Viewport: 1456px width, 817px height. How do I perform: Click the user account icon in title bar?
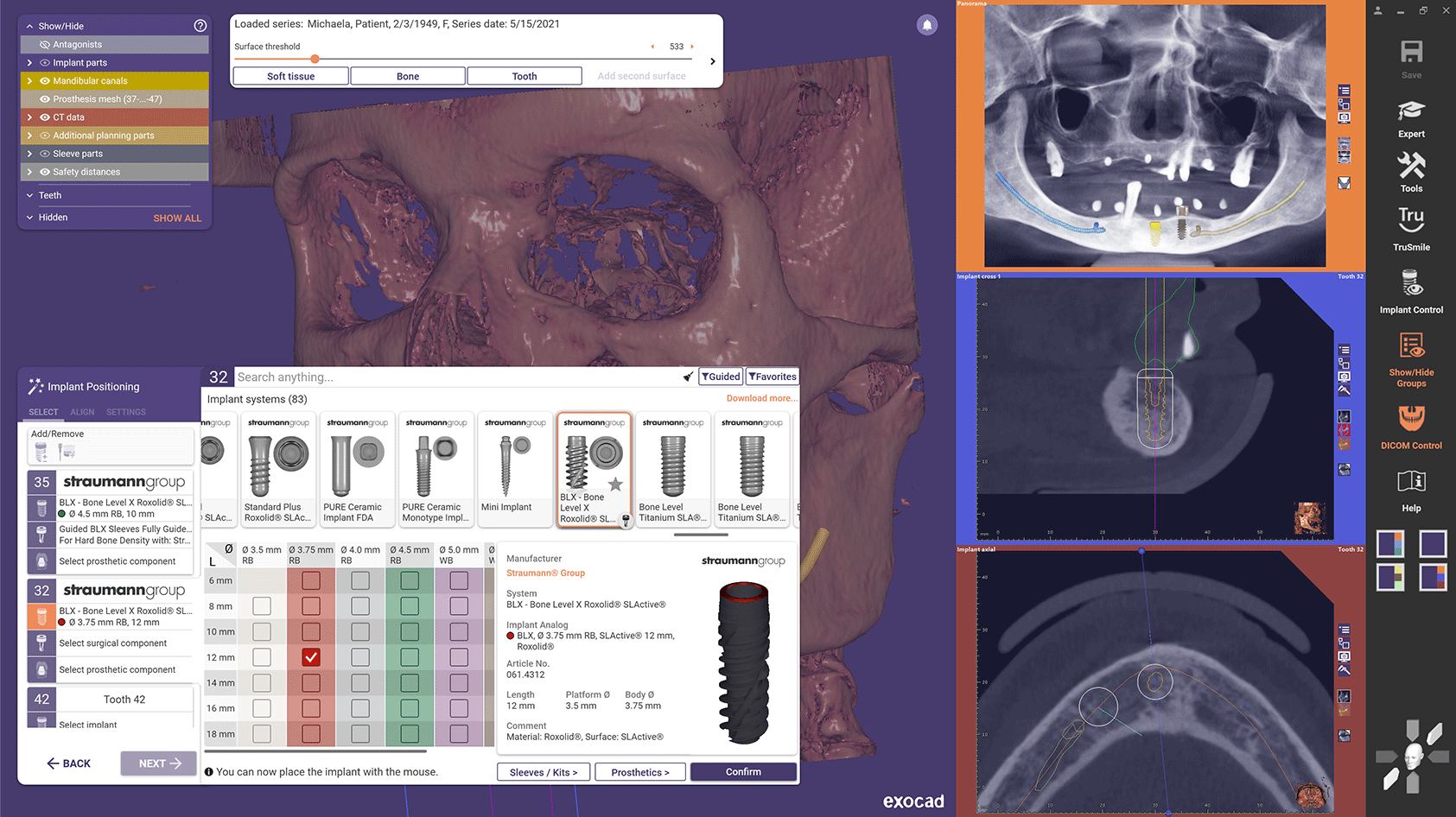[x=1377, y=10]
